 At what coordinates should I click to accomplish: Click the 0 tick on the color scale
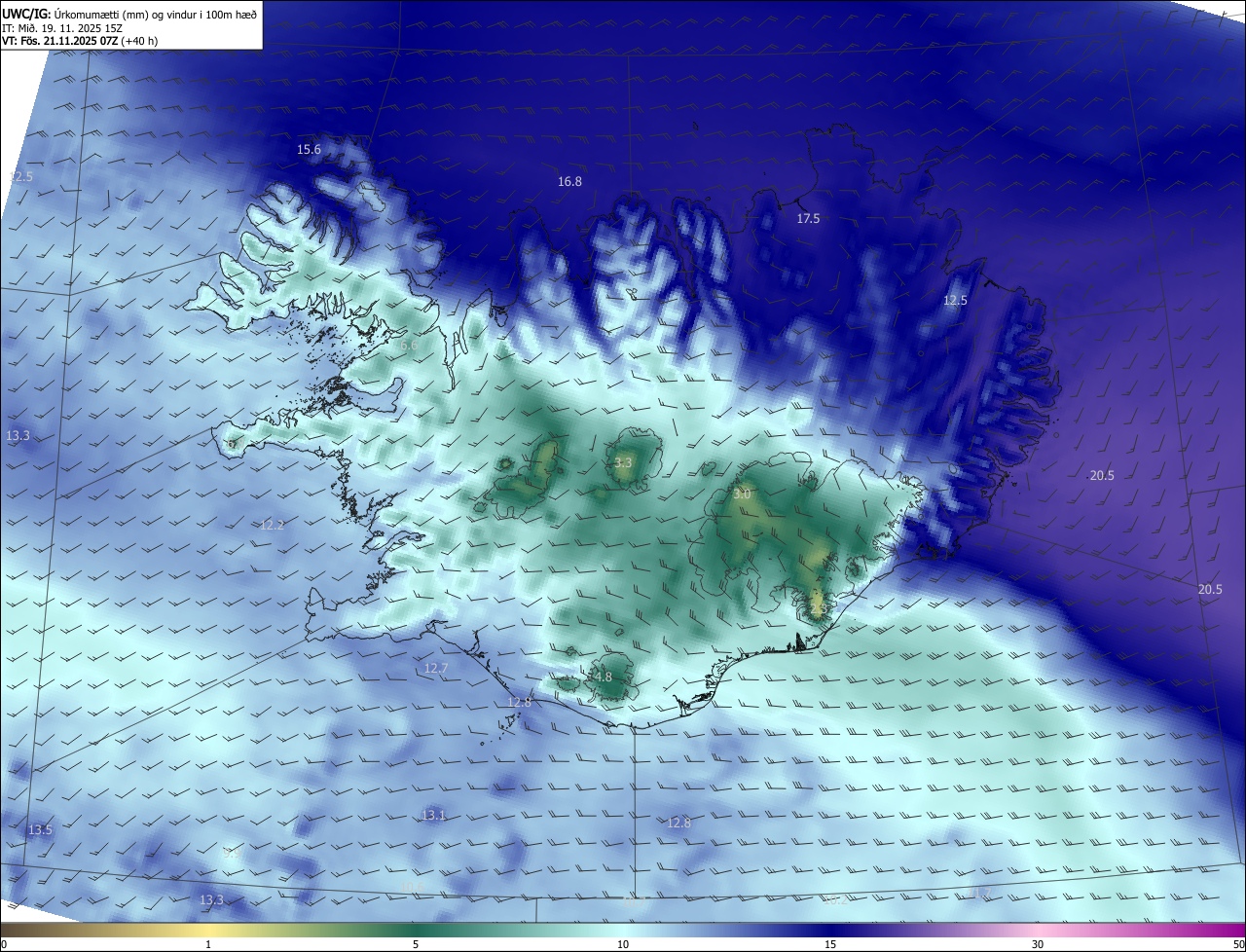click(x=4, y=944)
